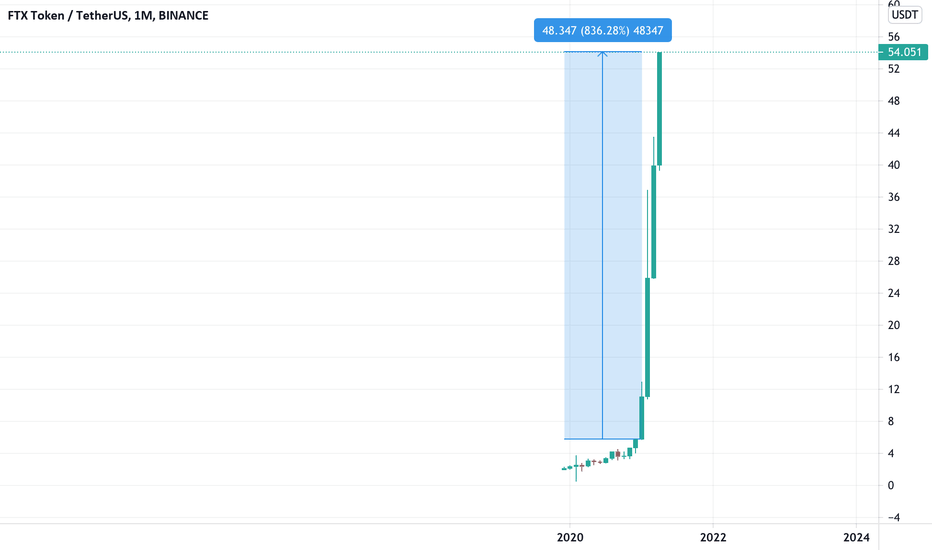Select the blue 836.28% measurement label
Image resolution: width=932 pixels, height=550 pixels.
tap(603, 30)
